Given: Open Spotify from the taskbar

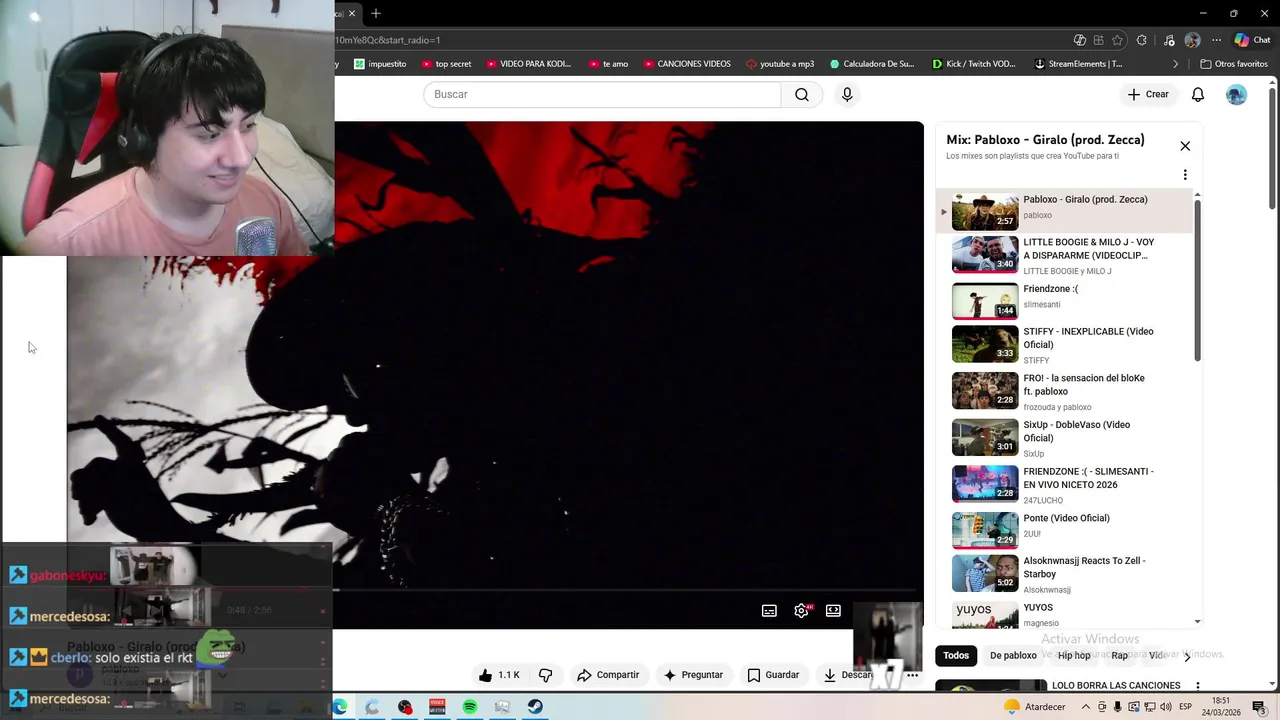Looking at the screenshot, I should click(x=470, y=707).
